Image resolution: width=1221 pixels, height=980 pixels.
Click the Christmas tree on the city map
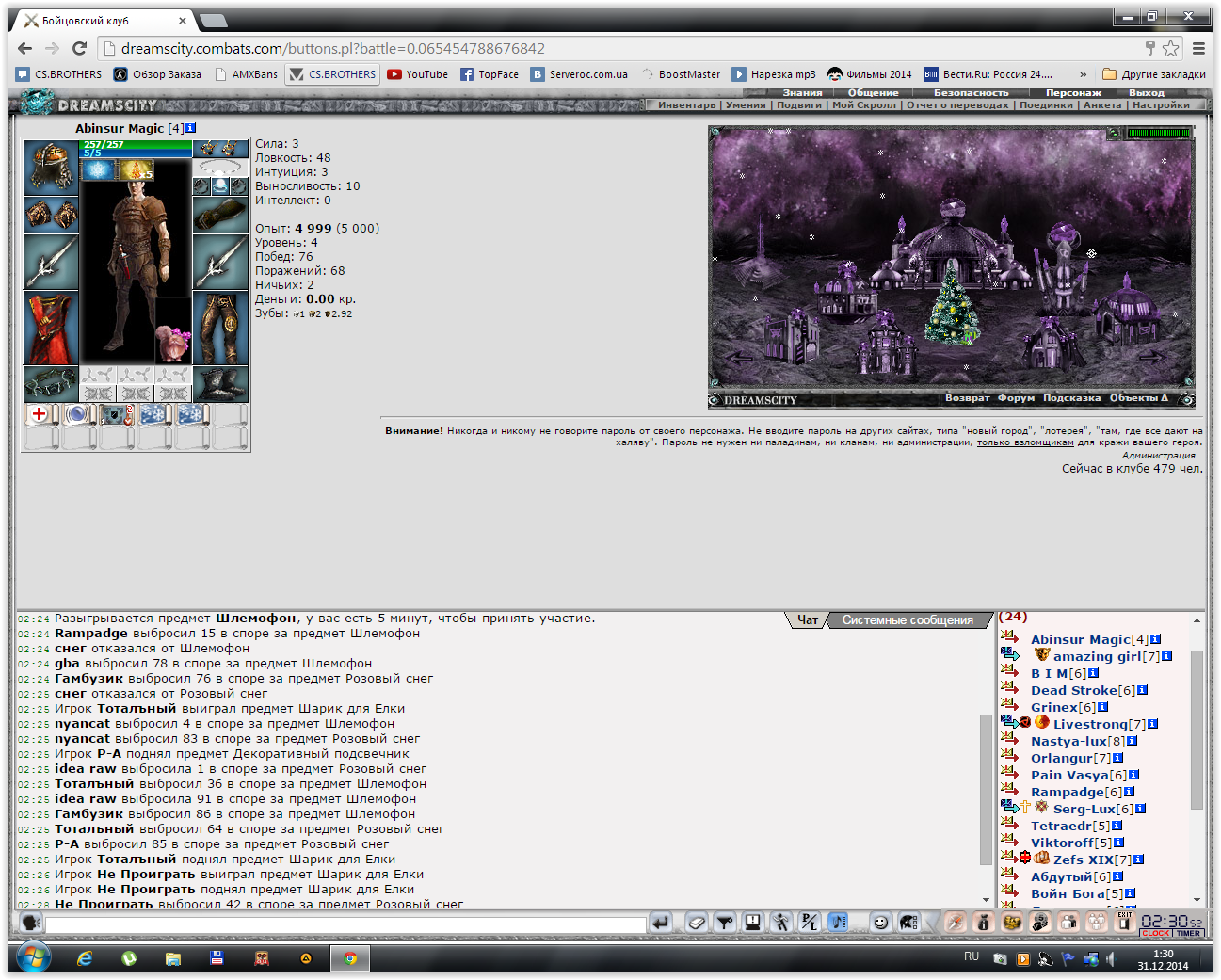[953, 304]
